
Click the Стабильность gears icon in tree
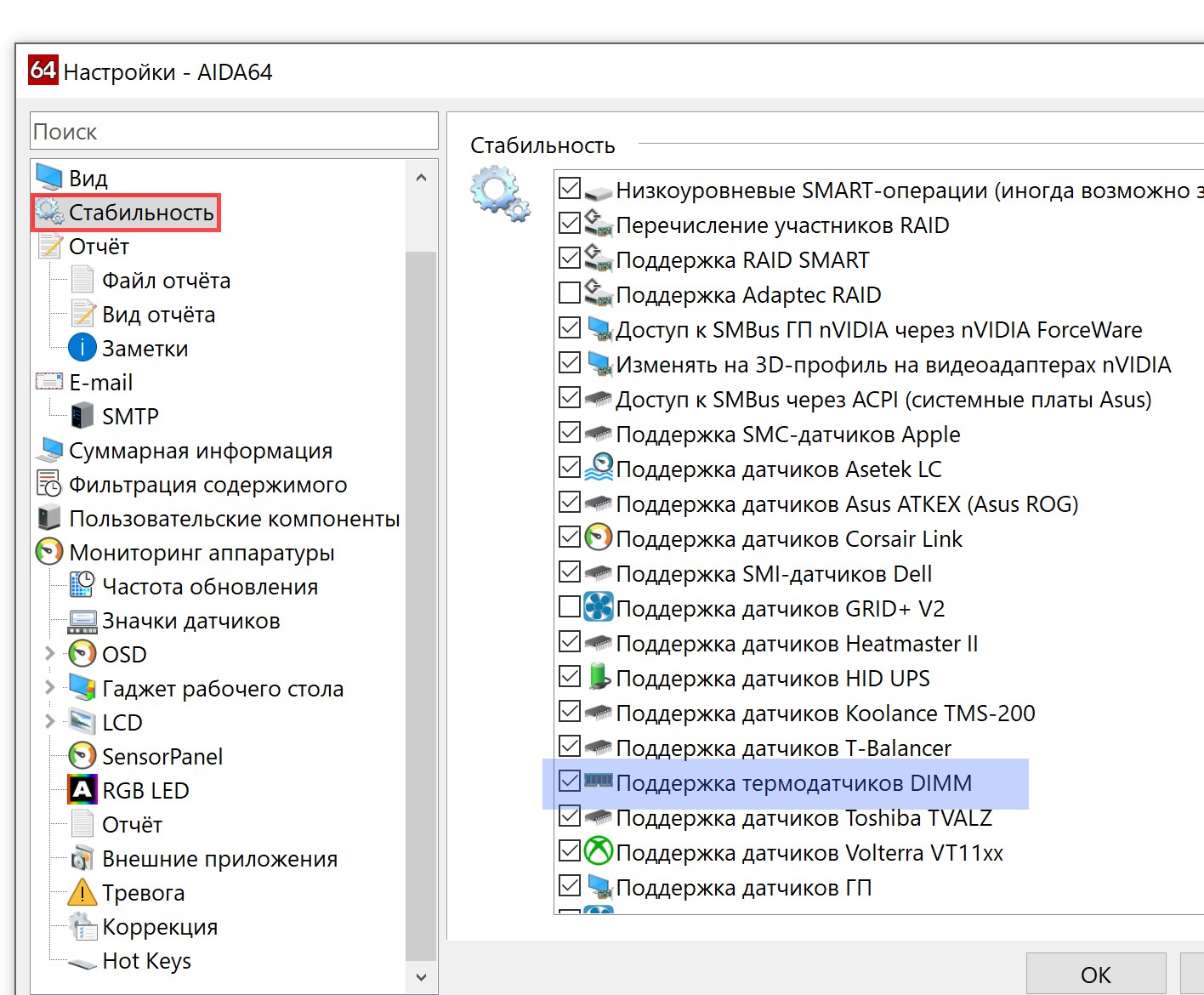[49, 212]
